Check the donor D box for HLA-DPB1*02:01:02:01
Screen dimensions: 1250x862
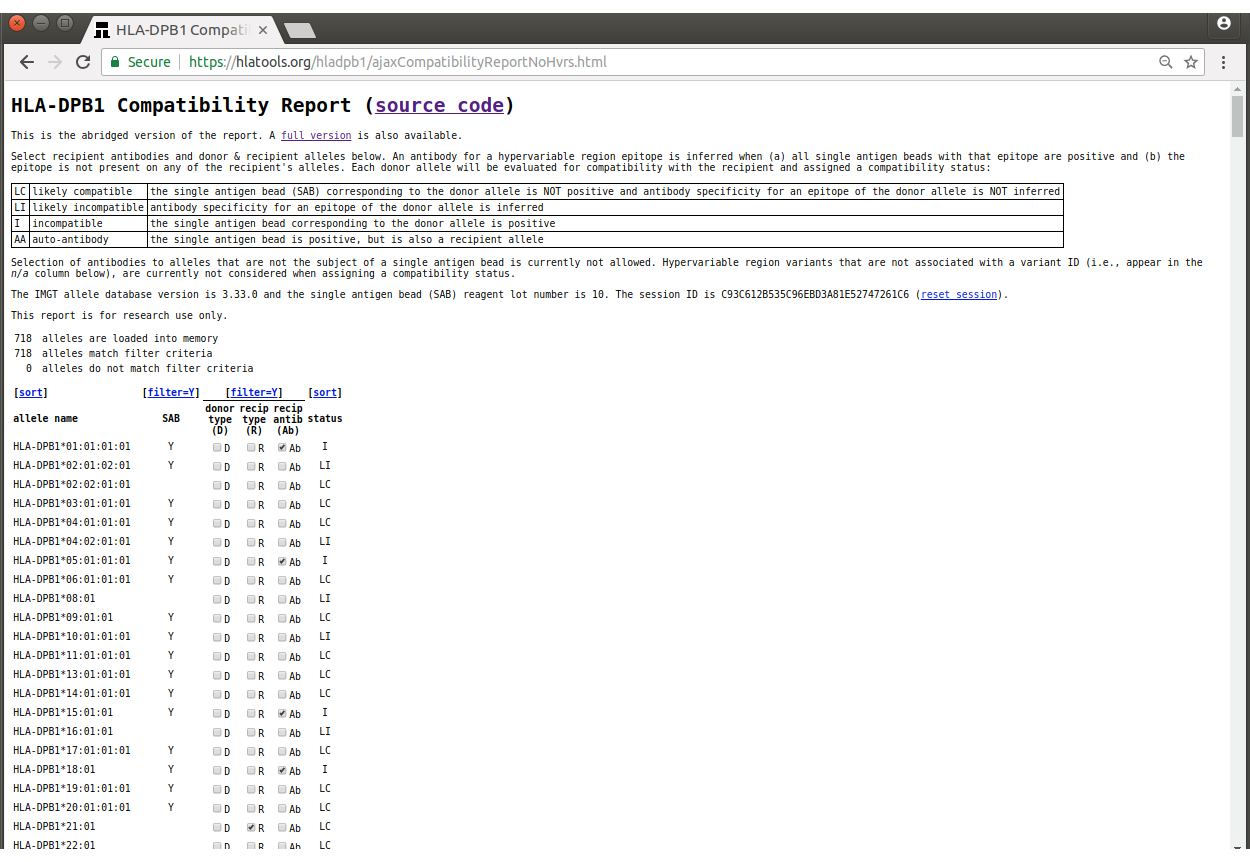[216, 466]
